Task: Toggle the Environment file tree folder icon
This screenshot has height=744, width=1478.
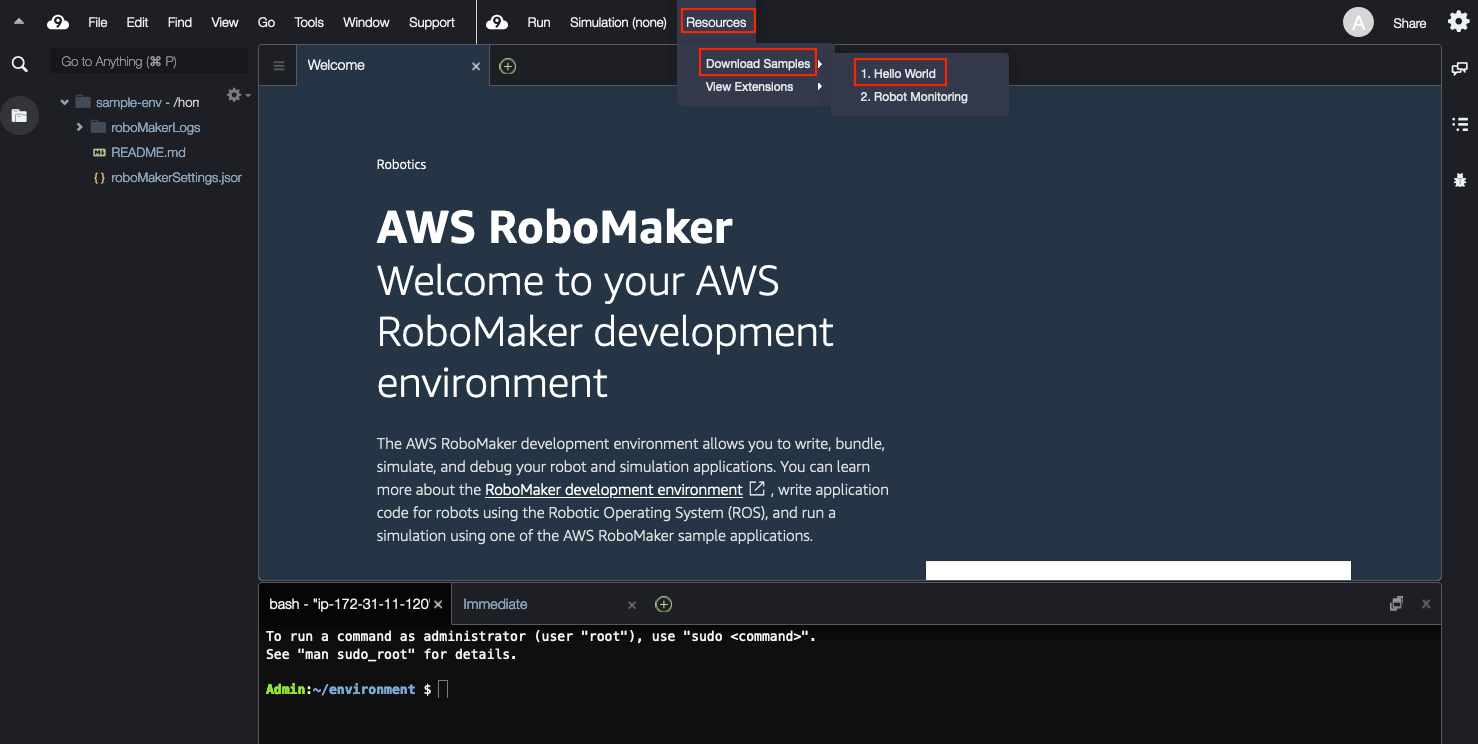Action: [x=19, y=116]
